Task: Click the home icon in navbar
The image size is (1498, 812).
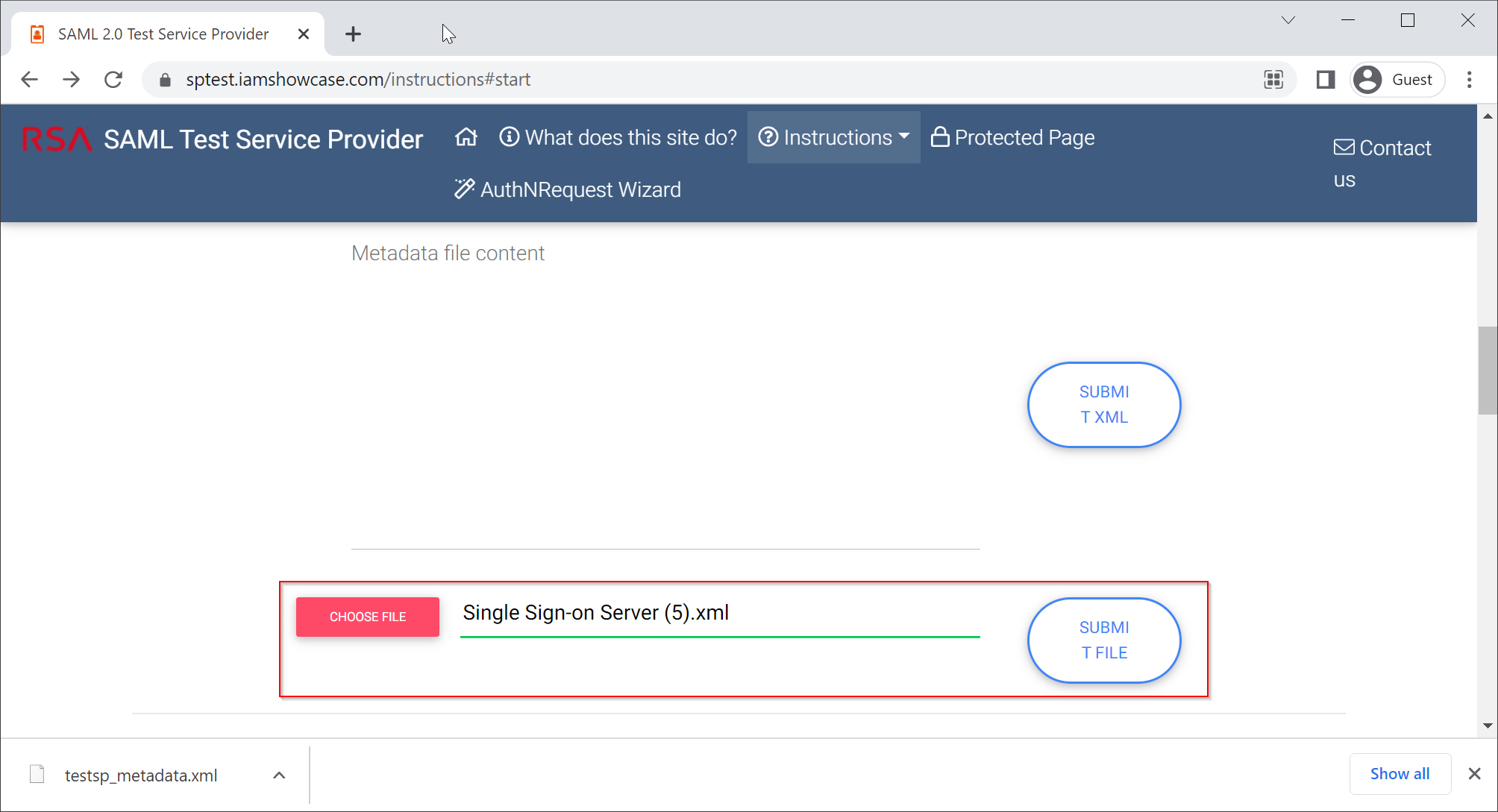Action: coord(466,137)
